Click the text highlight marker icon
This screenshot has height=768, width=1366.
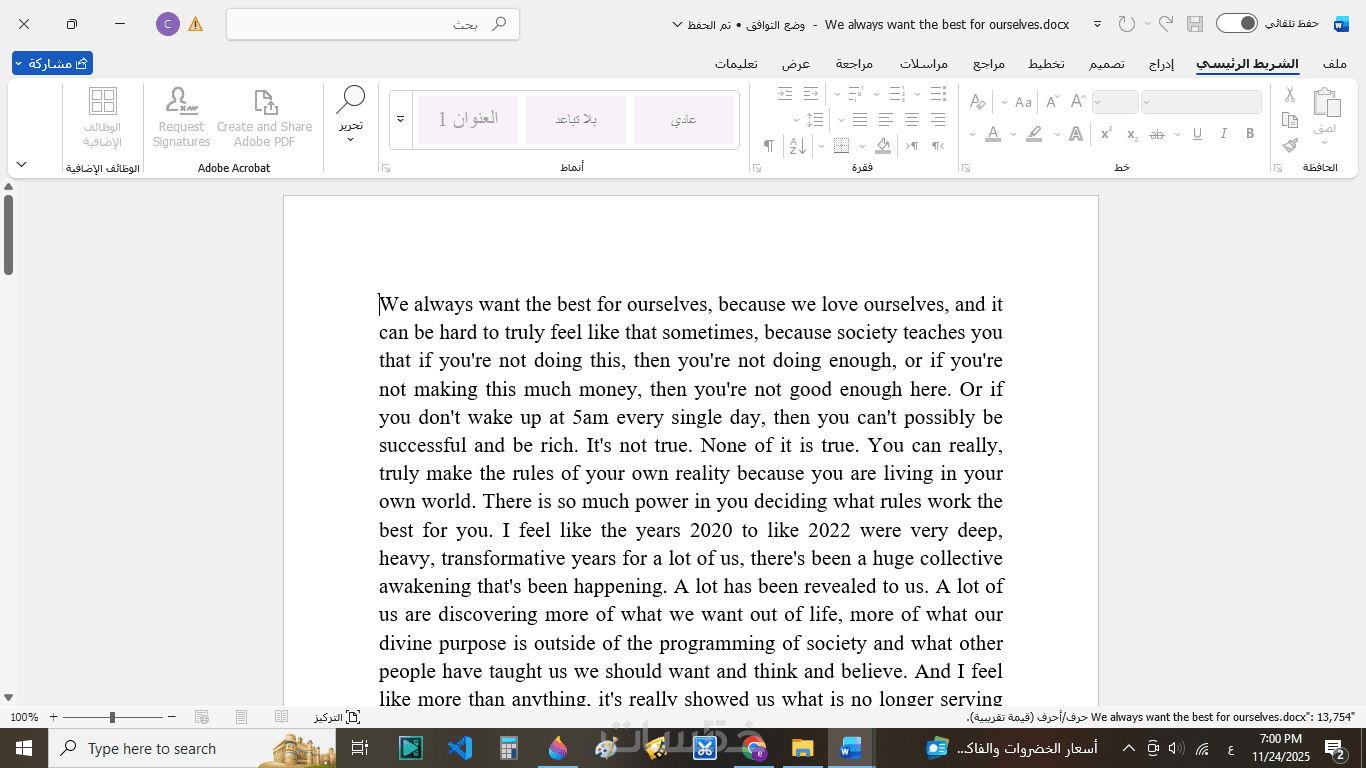click(1034, 134)
